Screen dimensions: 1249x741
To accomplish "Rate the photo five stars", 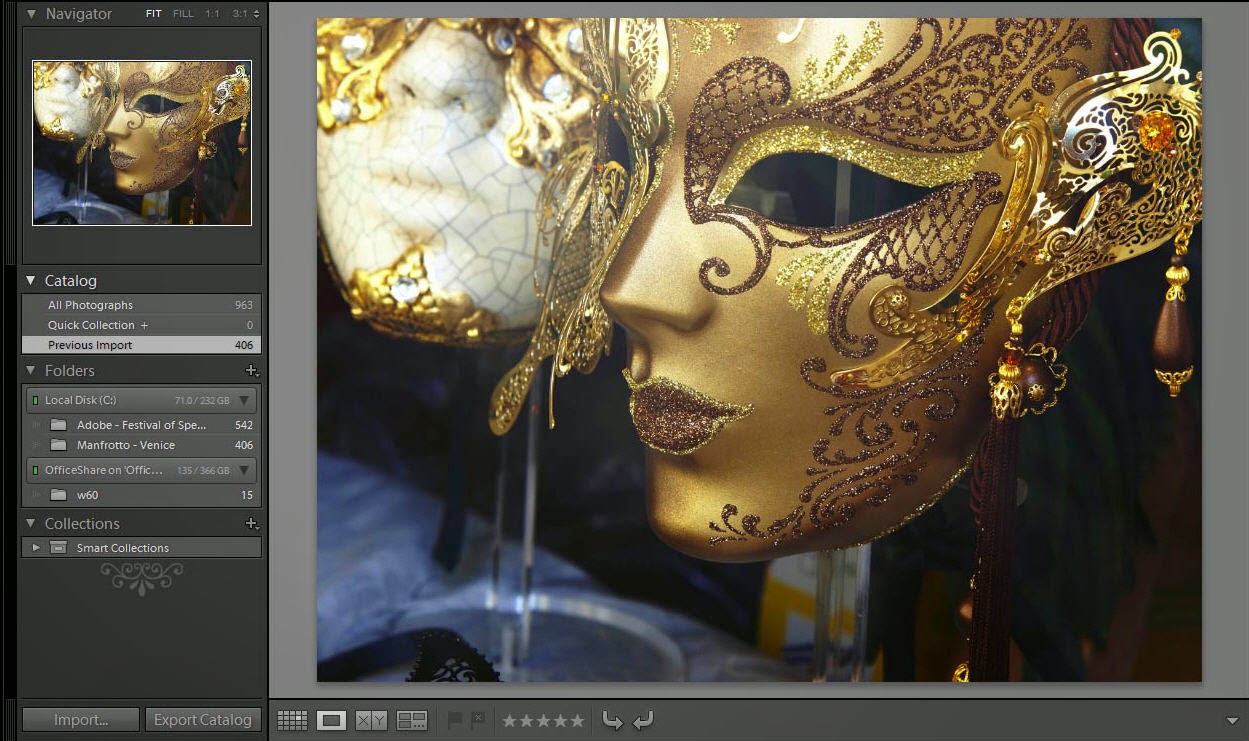I will pos(577,719).
